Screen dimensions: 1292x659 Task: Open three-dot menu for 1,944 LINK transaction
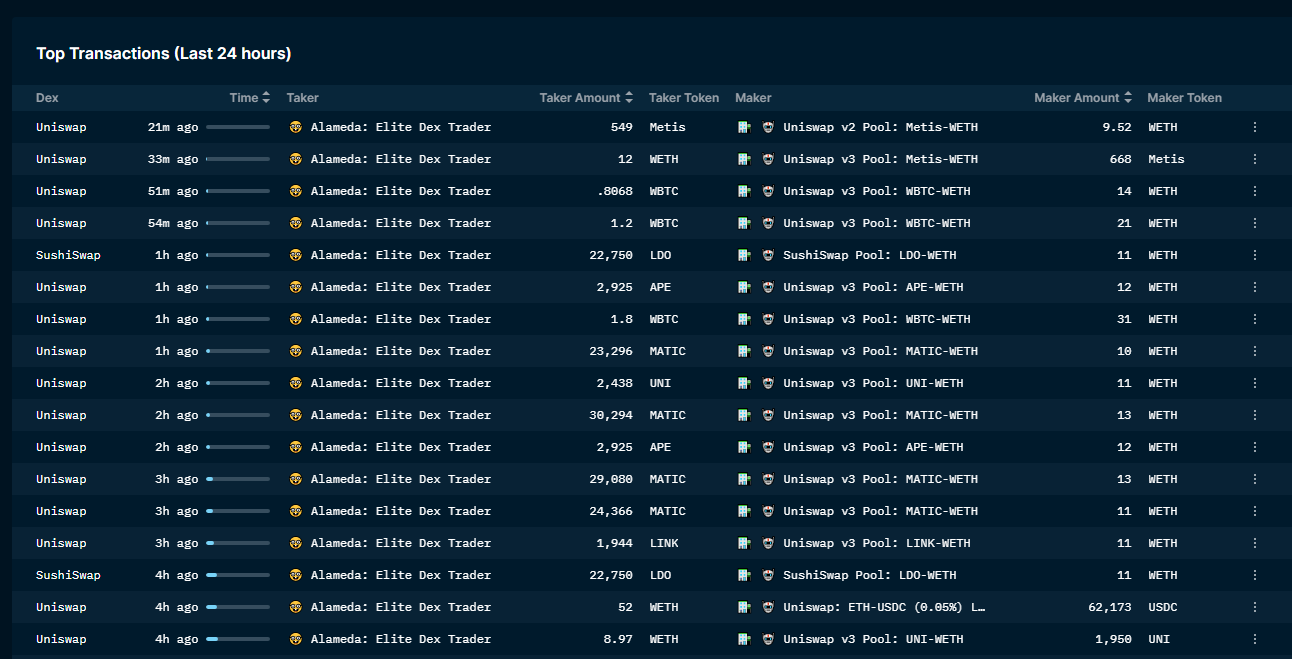pyautogui.click(x=1254, y=543)
